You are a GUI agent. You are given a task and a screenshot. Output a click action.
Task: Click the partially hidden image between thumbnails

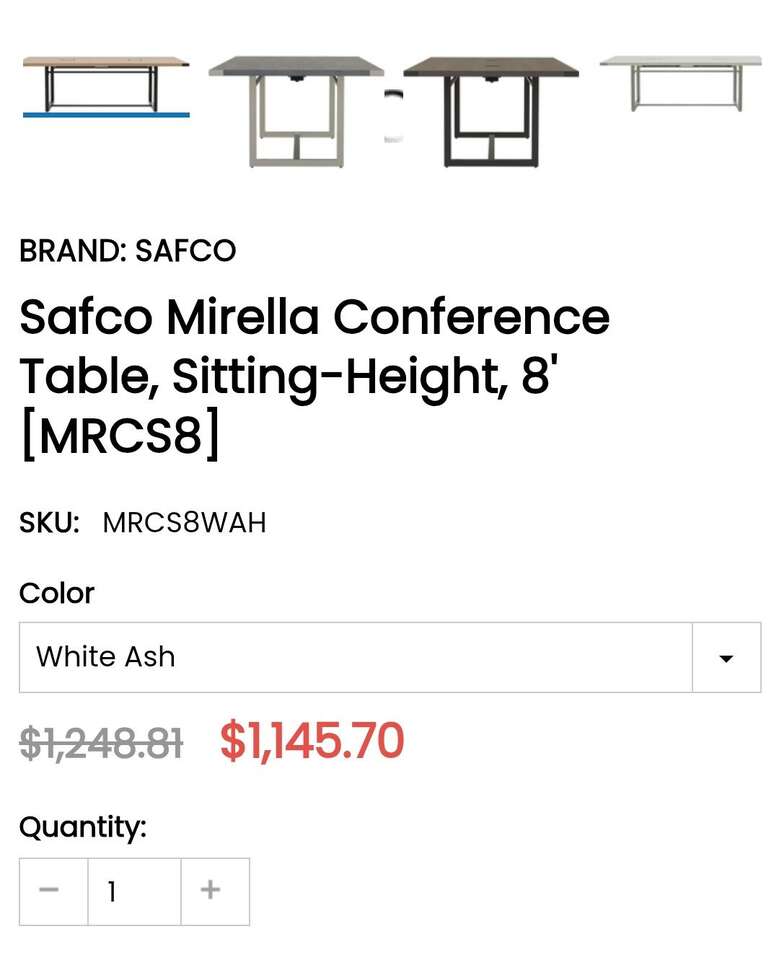coord(394,115)
